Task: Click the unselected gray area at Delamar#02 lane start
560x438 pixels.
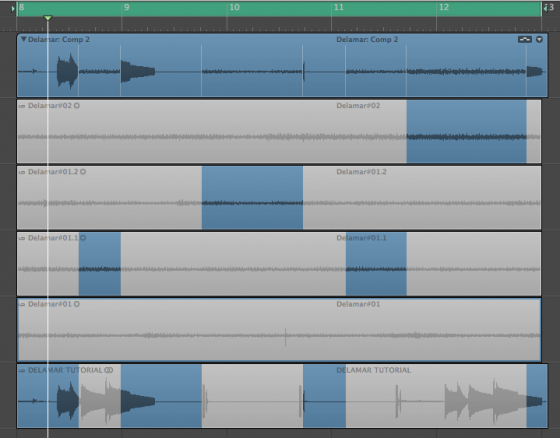Action: (212, 131)
